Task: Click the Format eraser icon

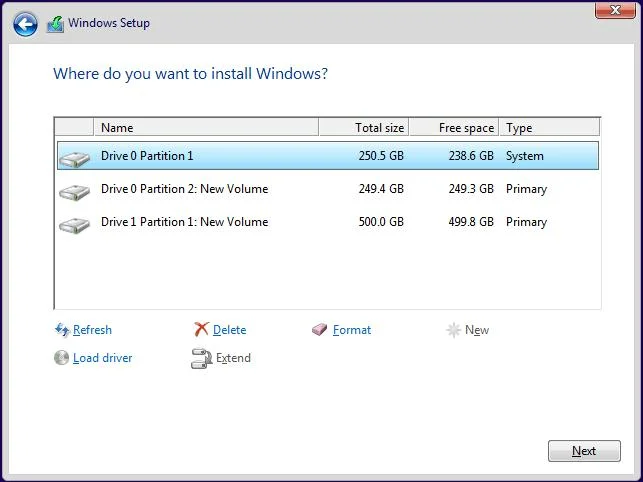Action: pyautogui.click(x=320, y=330)
